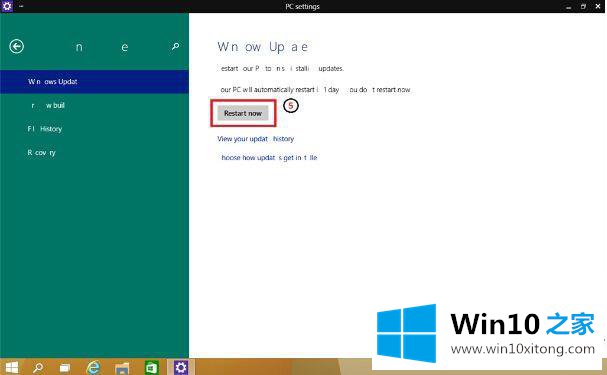Open Recovery in the sidebar
The image size is (607, 375).
point(94,152)
